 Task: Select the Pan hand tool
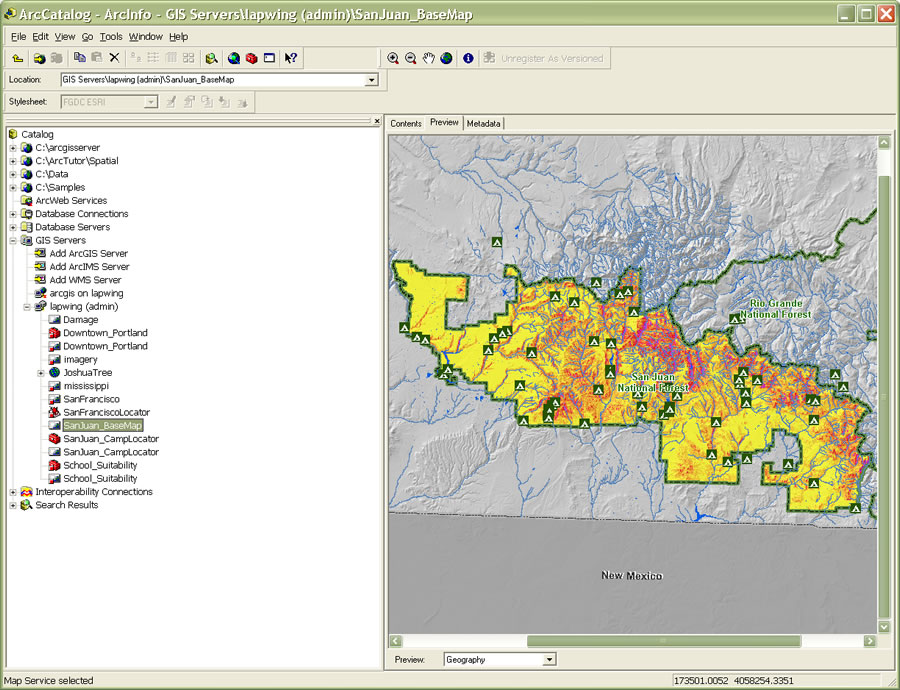coord(428,58)
